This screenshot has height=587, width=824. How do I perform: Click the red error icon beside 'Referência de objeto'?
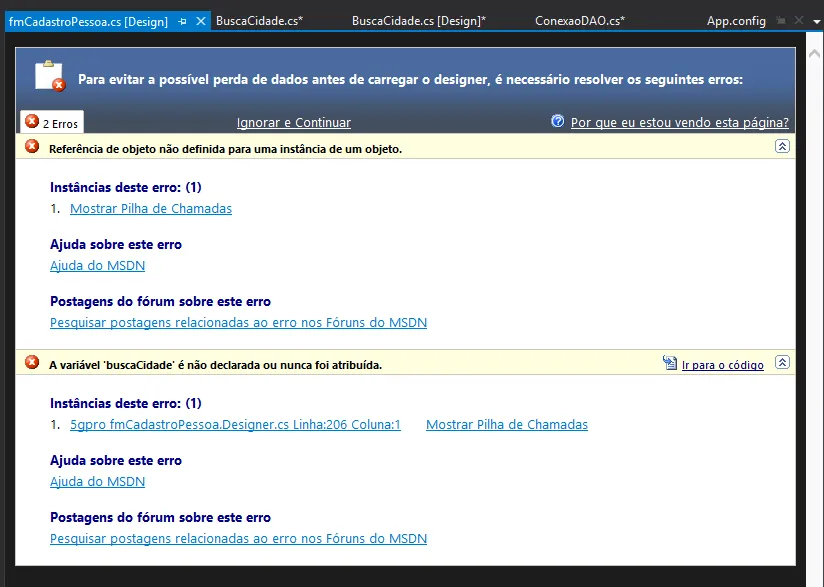coord(30,145)
